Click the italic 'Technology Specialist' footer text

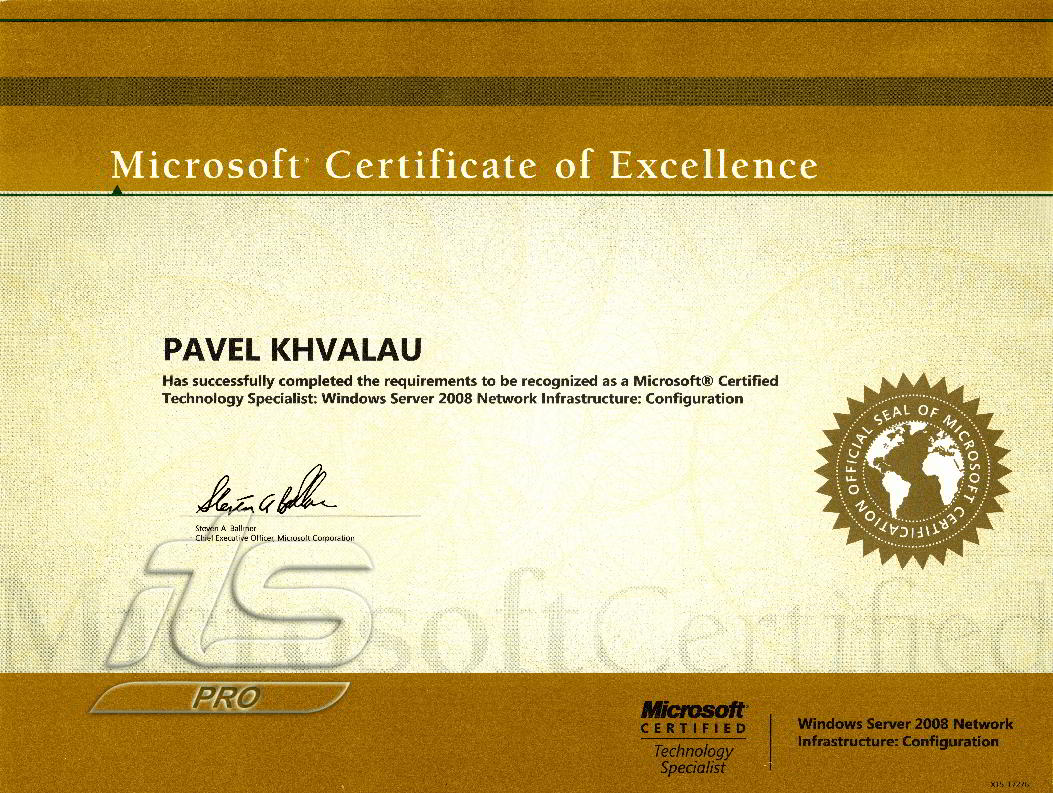click(693, 759)
